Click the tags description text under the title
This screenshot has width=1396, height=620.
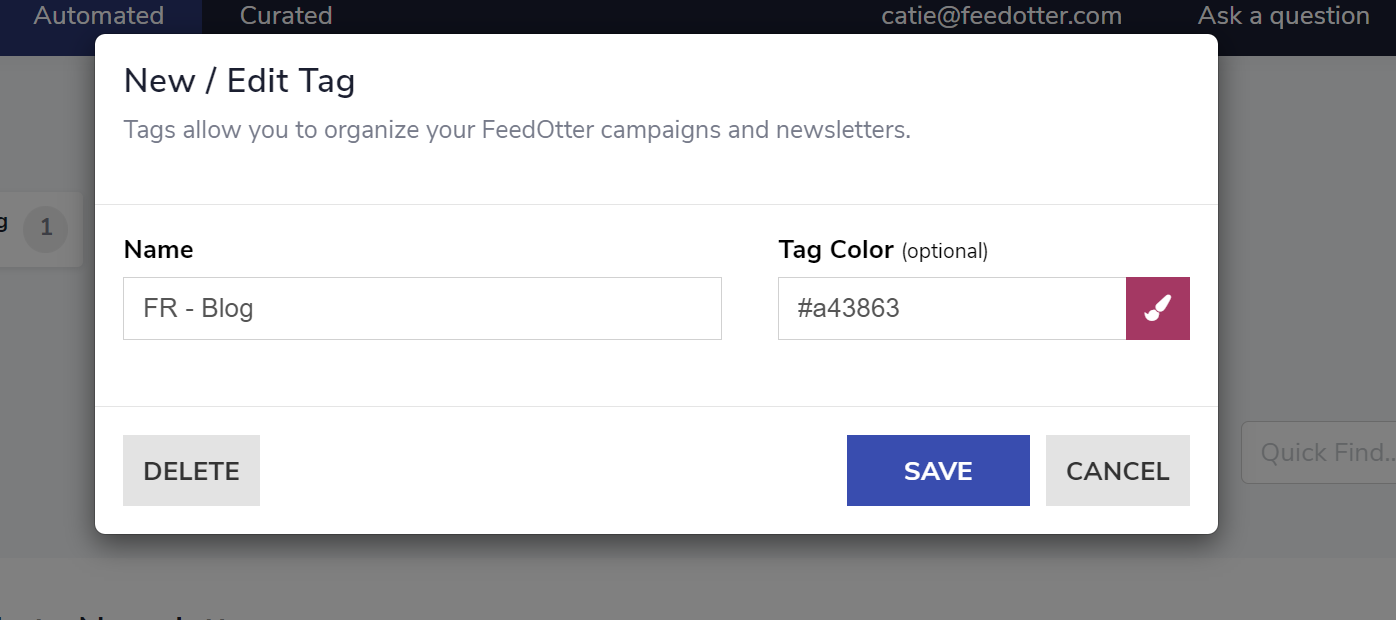click(517, 130)
